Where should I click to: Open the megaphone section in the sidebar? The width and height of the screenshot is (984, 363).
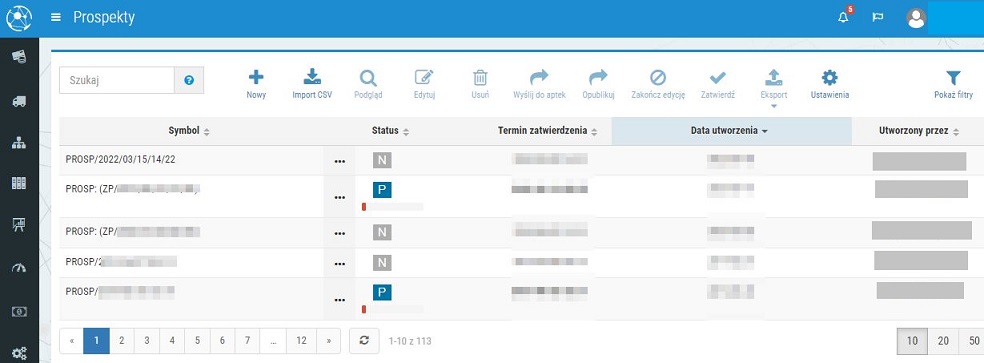[19, 57]
